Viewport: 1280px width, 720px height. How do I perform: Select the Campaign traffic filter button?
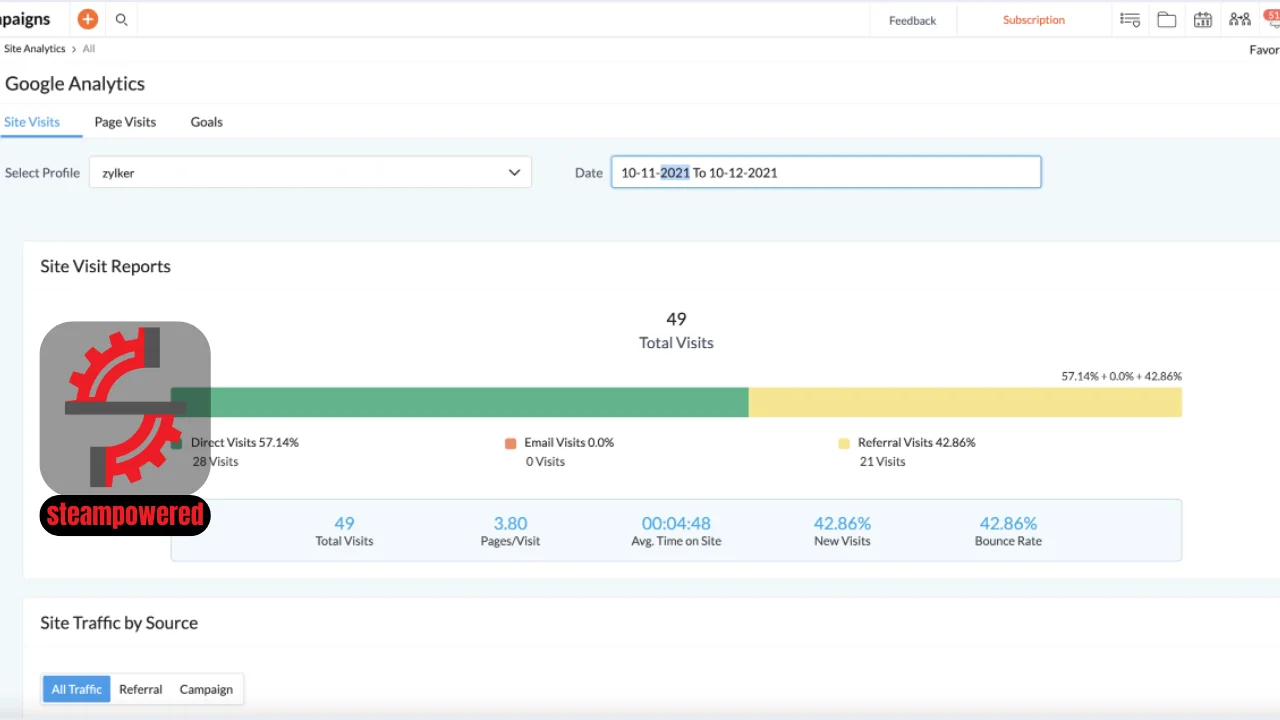tap(206, 689)
